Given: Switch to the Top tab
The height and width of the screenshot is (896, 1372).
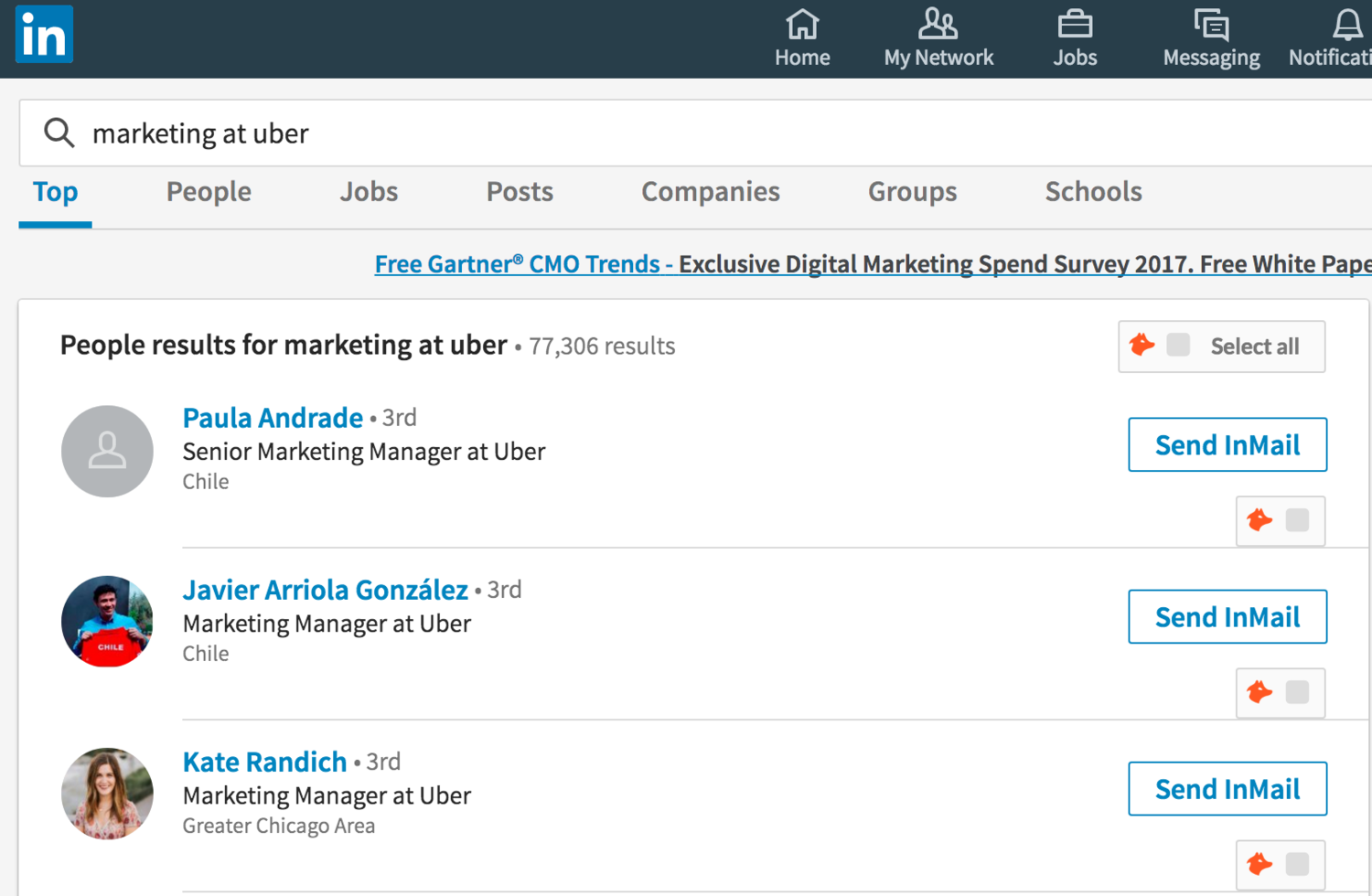Looking at the screenshot, I should point(56,192).
